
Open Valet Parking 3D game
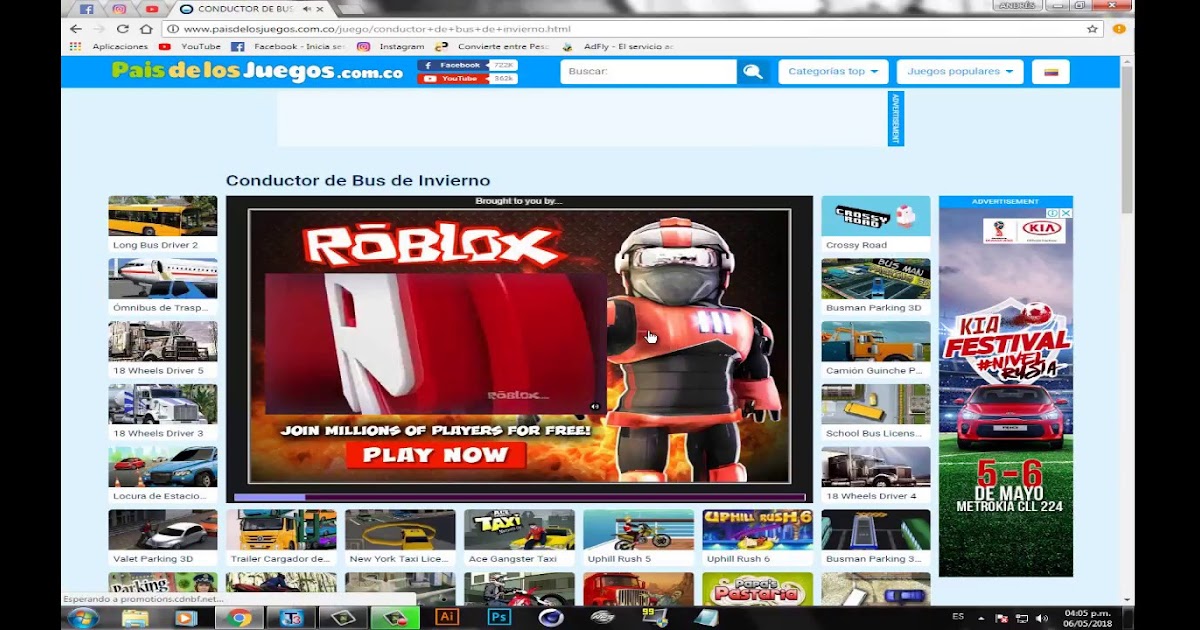pos(162,539)
